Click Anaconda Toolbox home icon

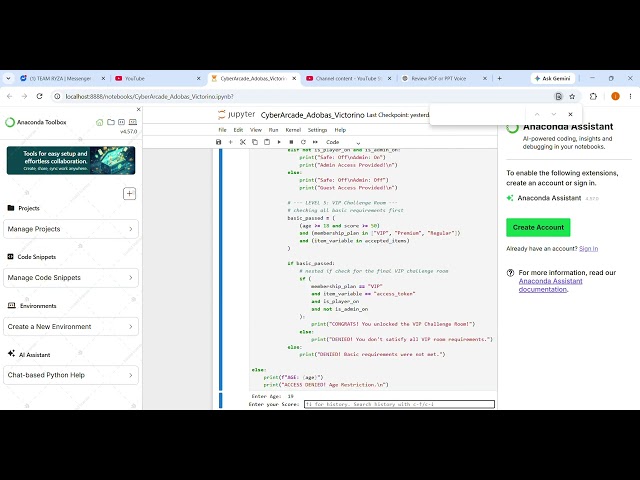coord(99,122)
